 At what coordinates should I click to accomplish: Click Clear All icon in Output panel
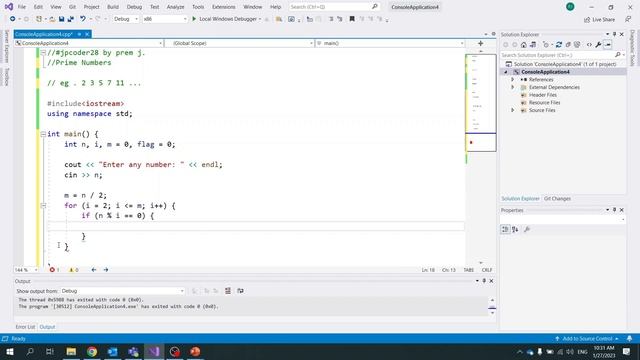(228, 291)
